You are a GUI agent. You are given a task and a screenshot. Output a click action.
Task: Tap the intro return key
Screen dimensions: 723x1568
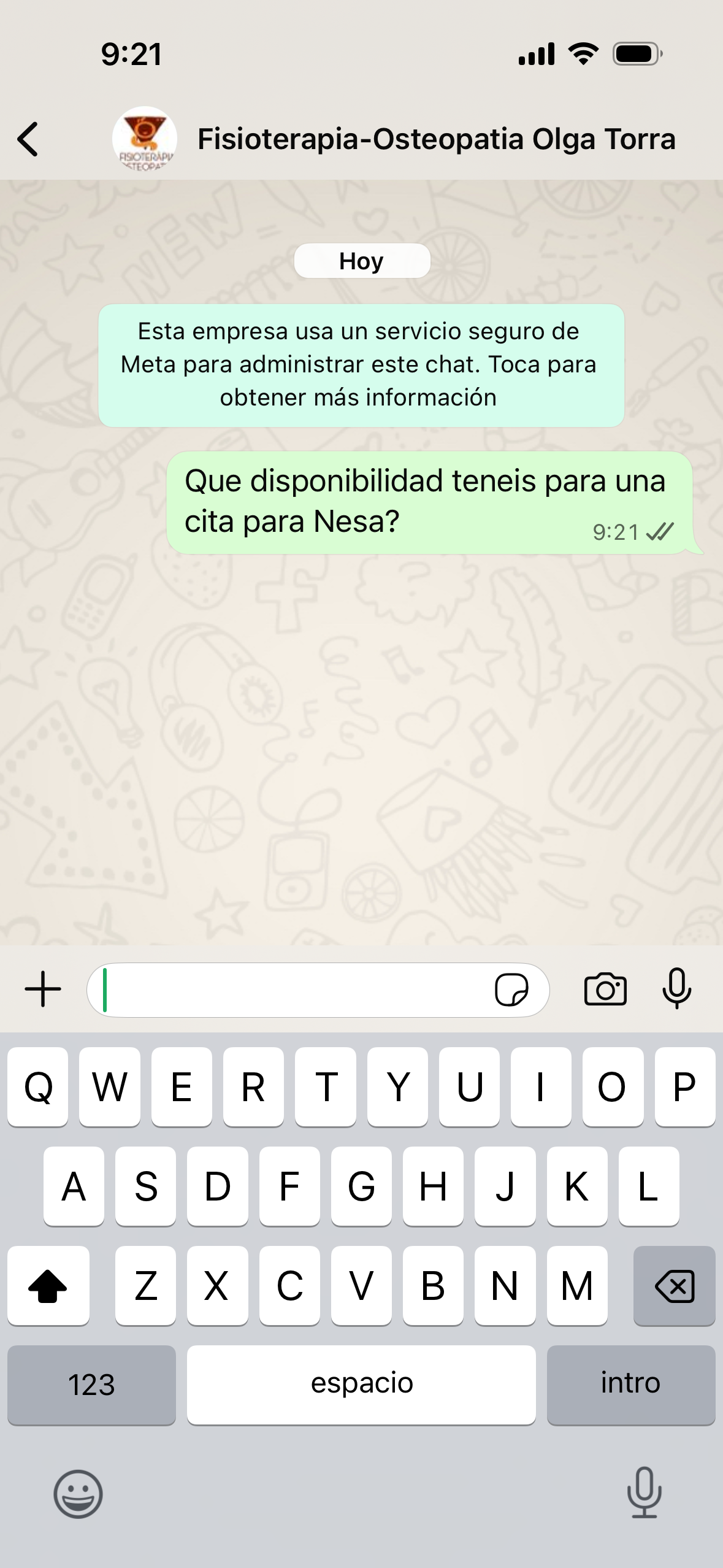pyautogui.click(x=631, y=1385)
